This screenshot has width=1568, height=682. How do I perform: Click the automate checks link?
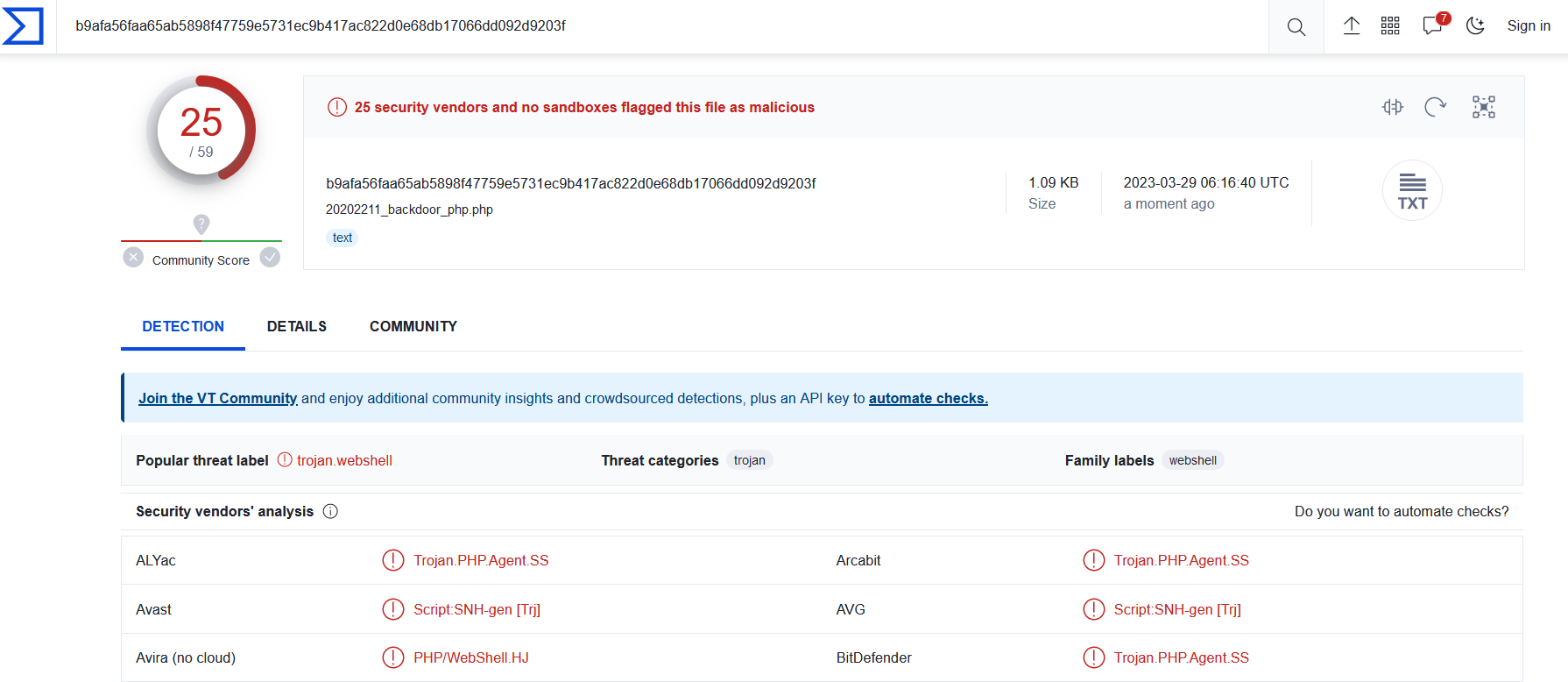click(x=929, y=399)
